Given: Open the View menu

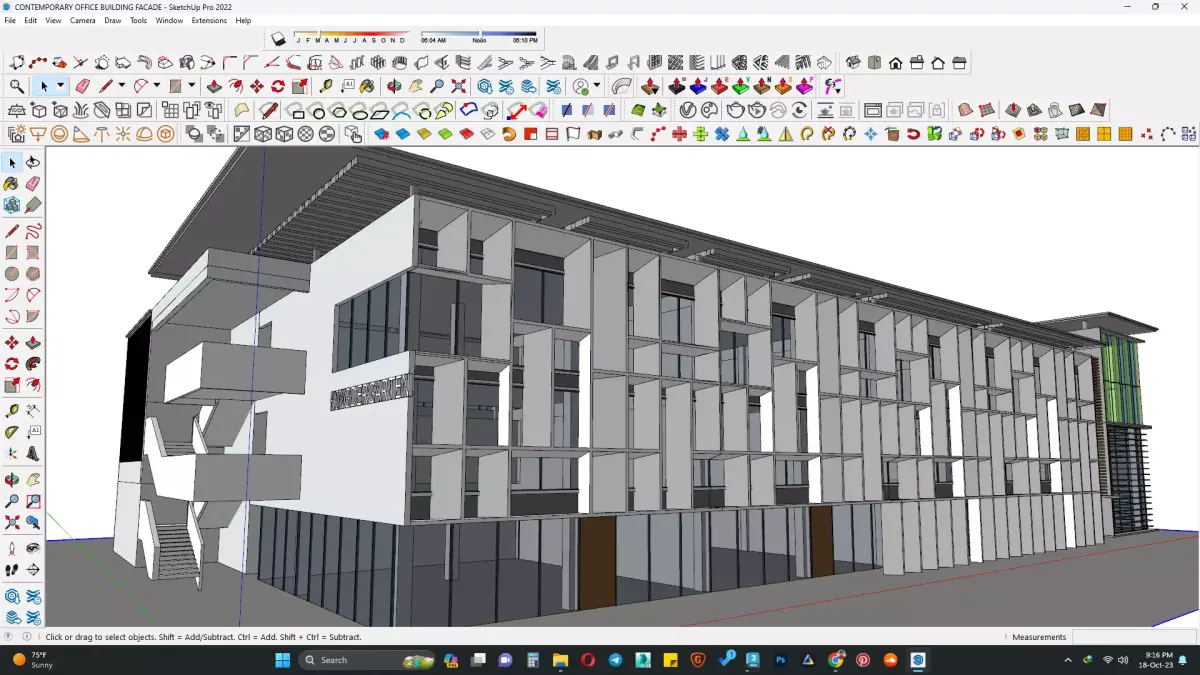Looking at the screenshot, I should click(53, 20).
